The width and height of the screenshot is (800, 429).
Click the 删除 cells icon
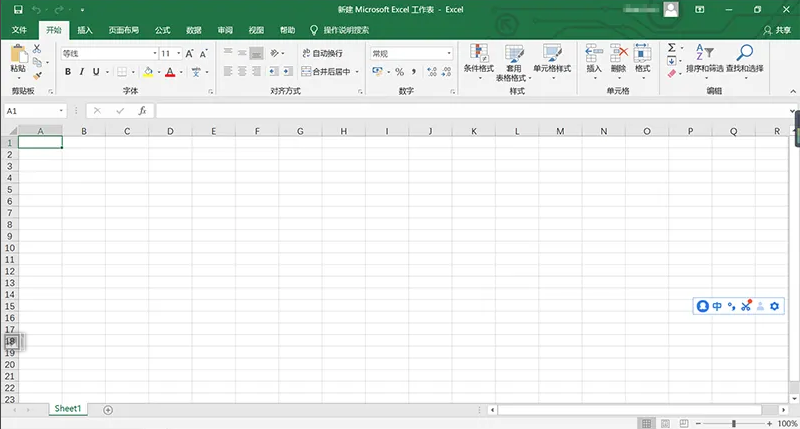(618, 53)
